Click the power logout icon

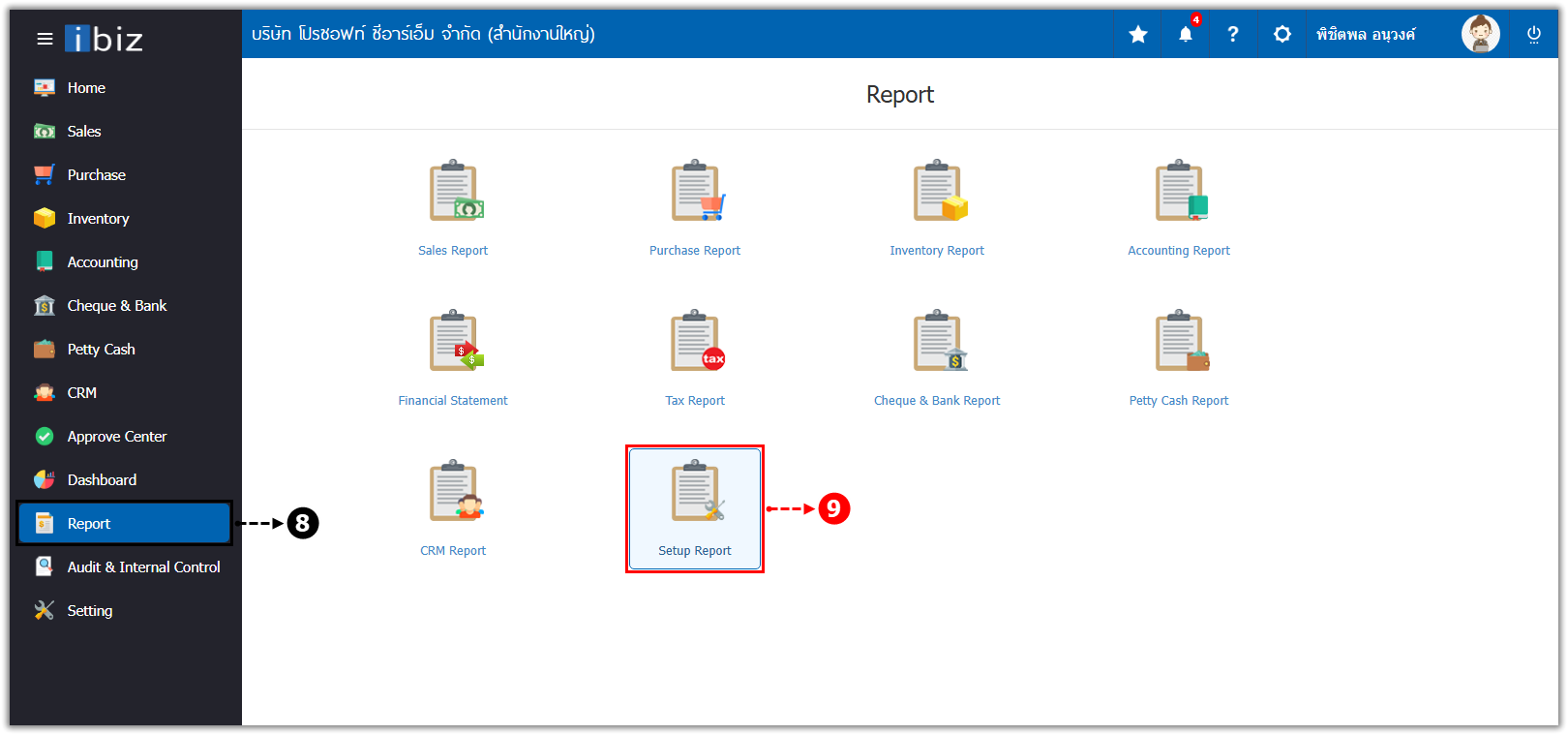1534,35
